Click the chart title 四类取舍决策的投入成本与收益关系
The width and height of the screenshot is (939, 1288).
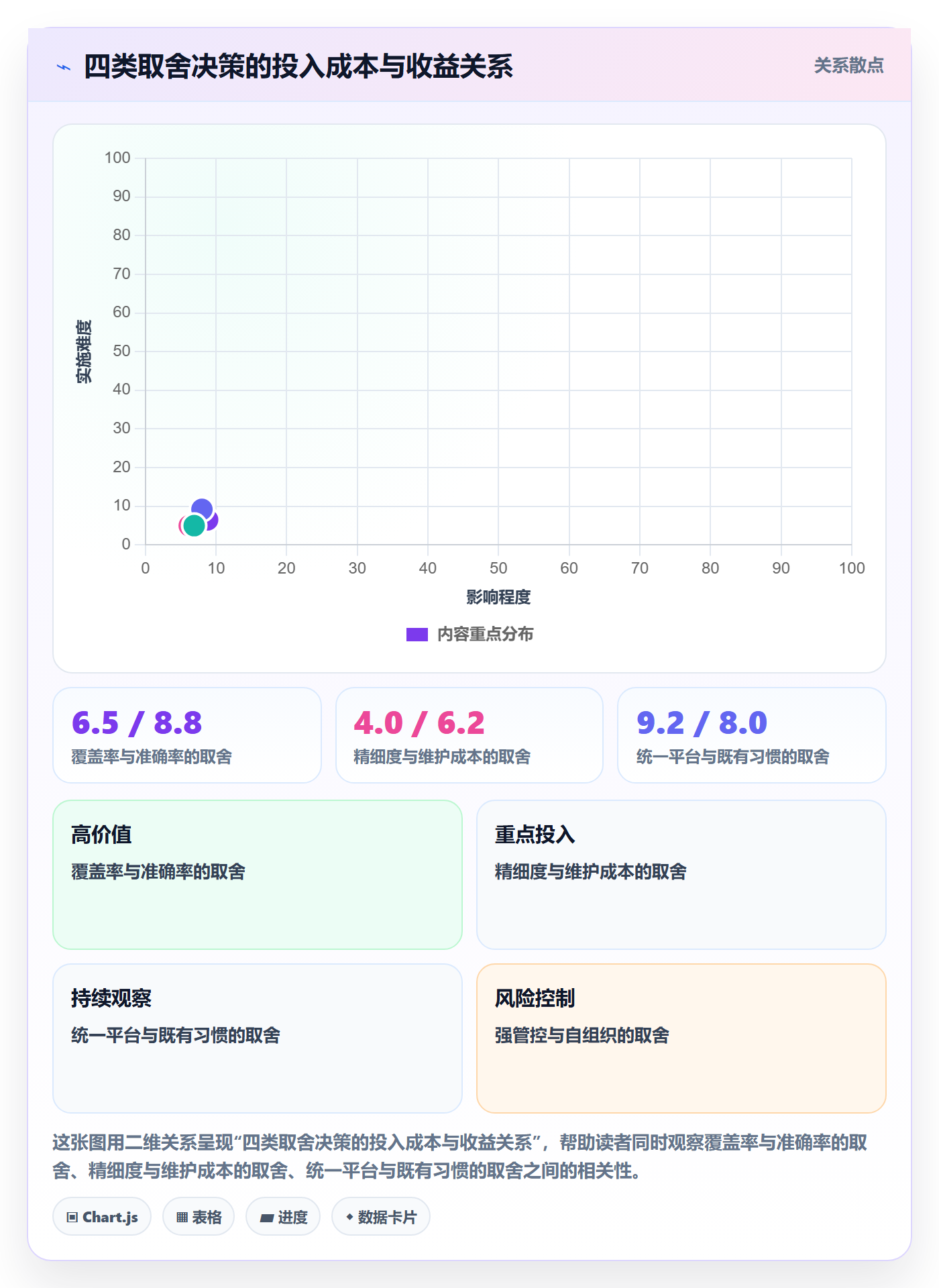tap(298, 67)
